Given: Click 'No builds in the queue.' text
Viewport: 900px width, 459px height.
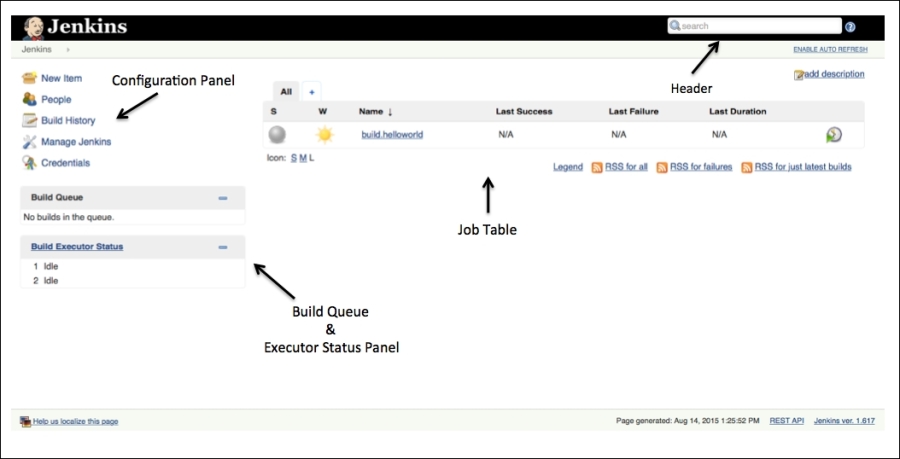Looking at the screenshot, I should 68,217.
